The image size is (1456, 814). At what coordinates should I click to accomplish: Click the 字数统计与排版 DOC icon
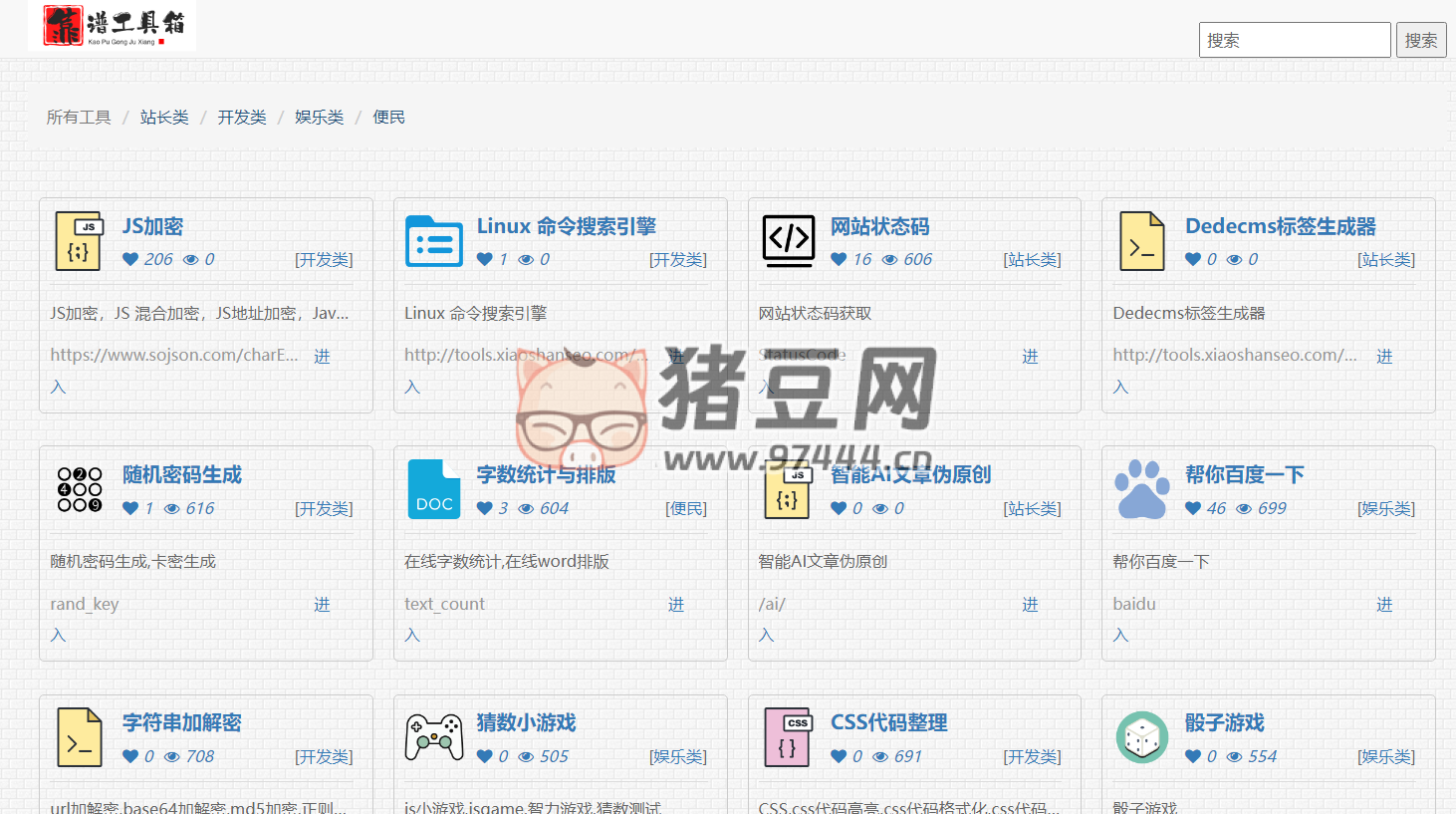[434, 489]
